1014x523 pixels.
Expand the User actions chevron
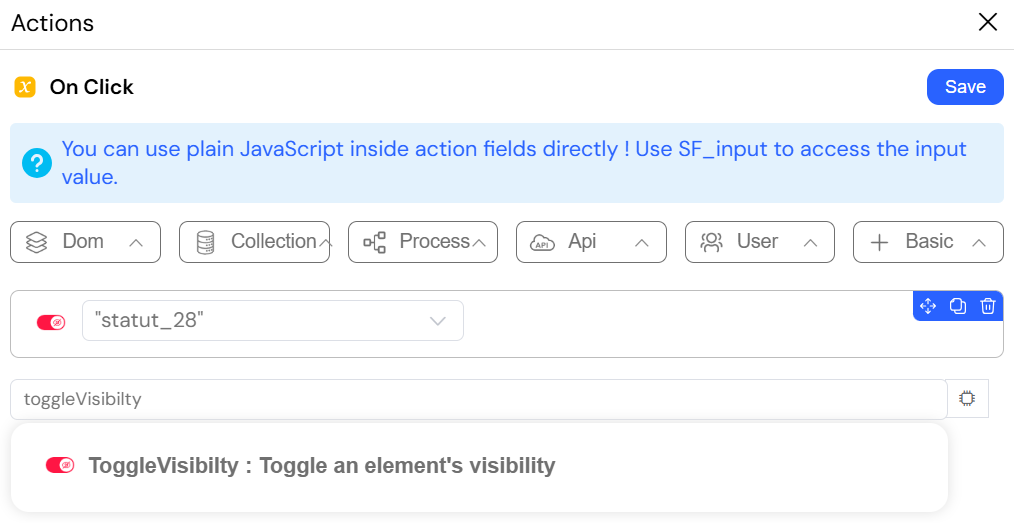point(810,243)
